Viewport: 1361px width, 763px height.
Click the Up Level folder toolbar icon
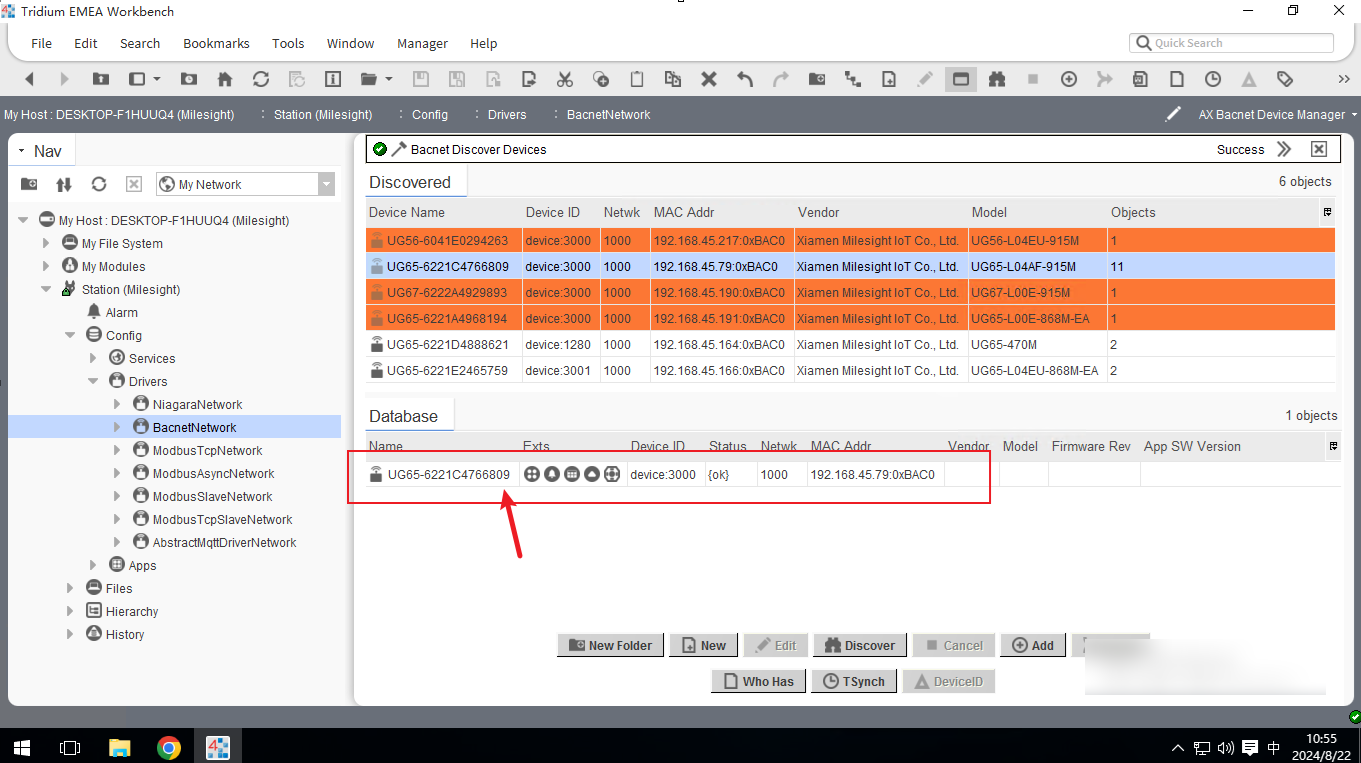click(x=101, y=79)
